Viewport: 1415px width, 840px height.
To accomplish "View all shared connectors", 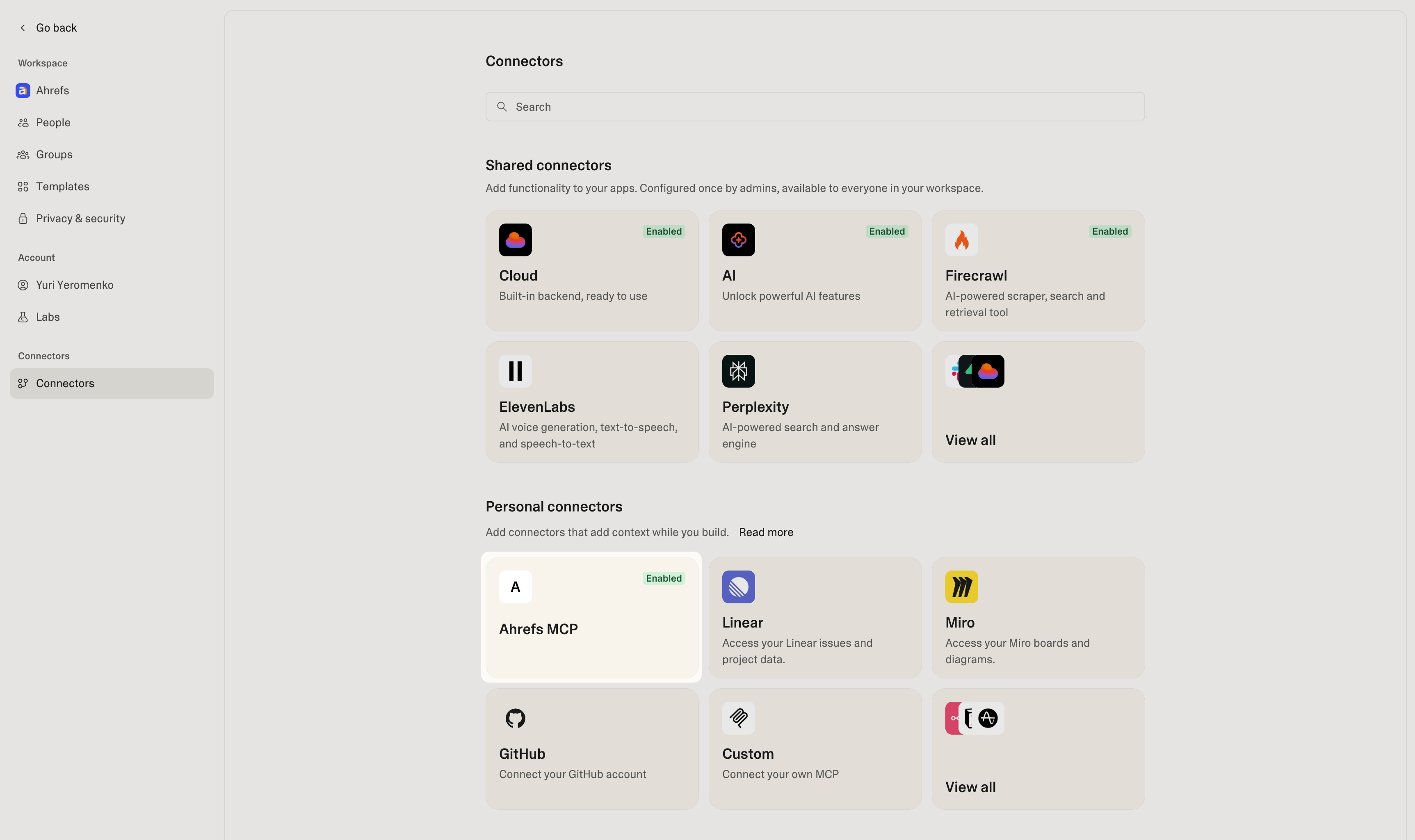I will point(970,440).
